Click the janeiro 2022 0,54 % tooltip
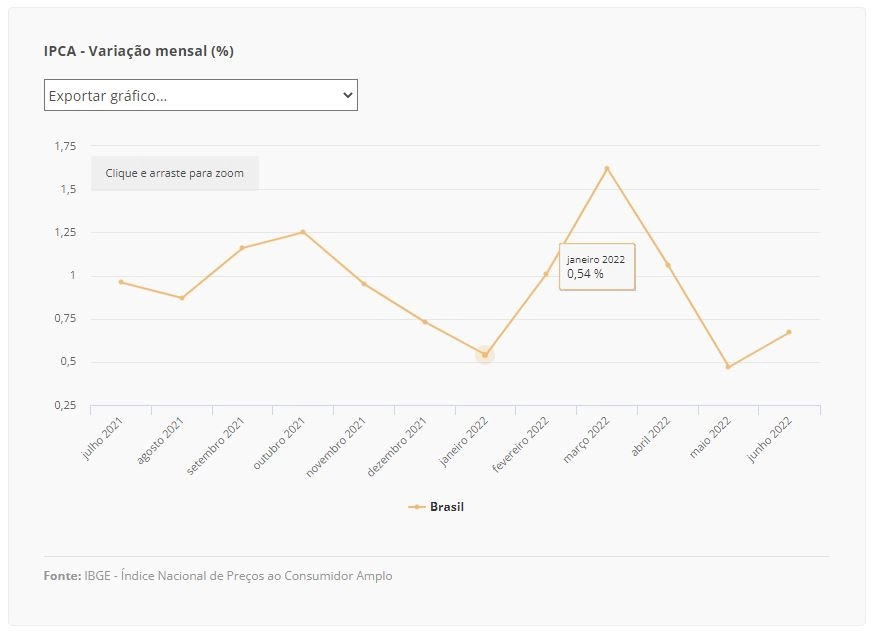Viewport: 879px width, 632px height. pyautogui.click(x=597, y=267)
